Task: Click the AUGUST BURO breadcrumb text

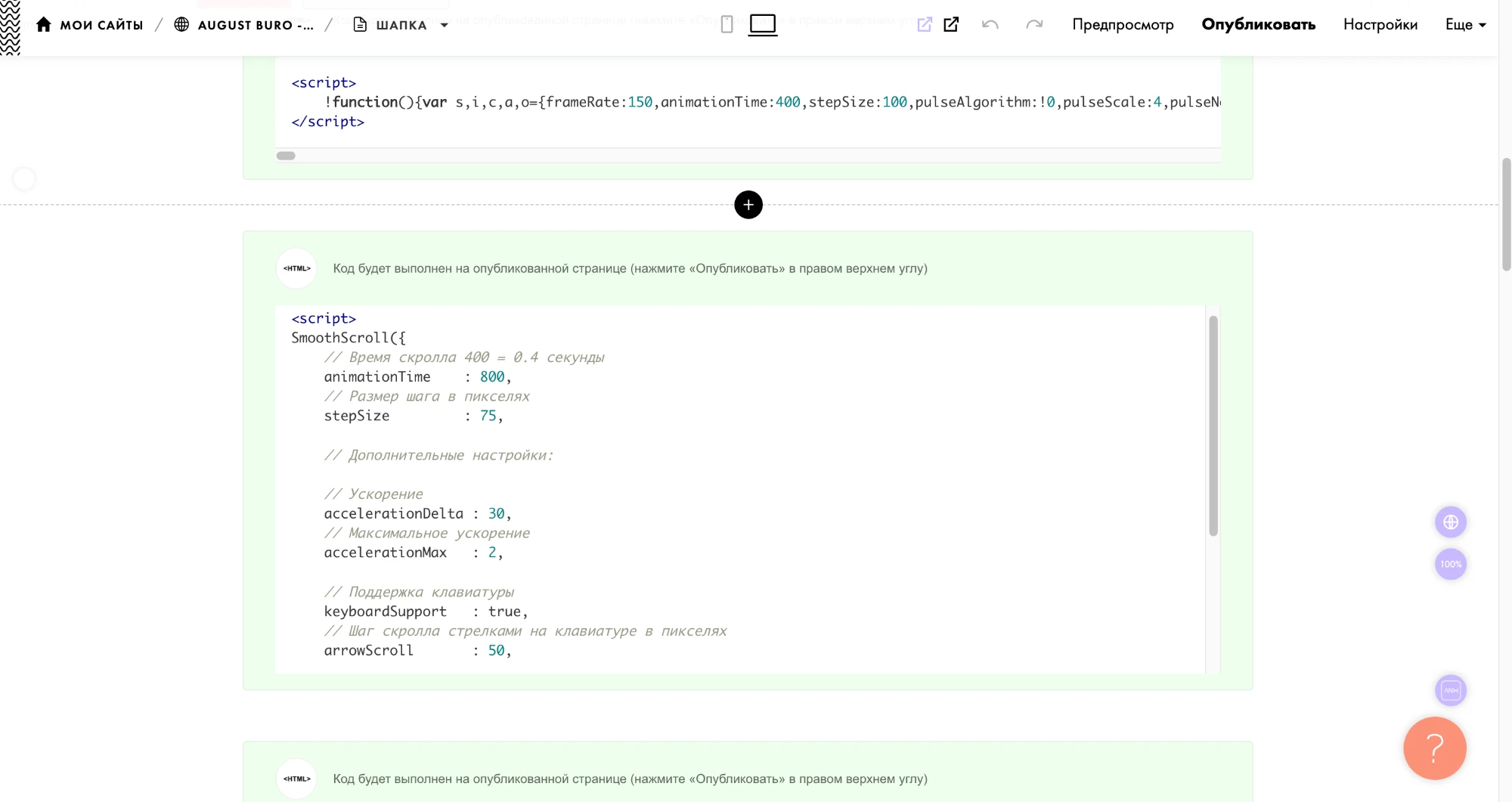Action: click(x=256, y=25)
